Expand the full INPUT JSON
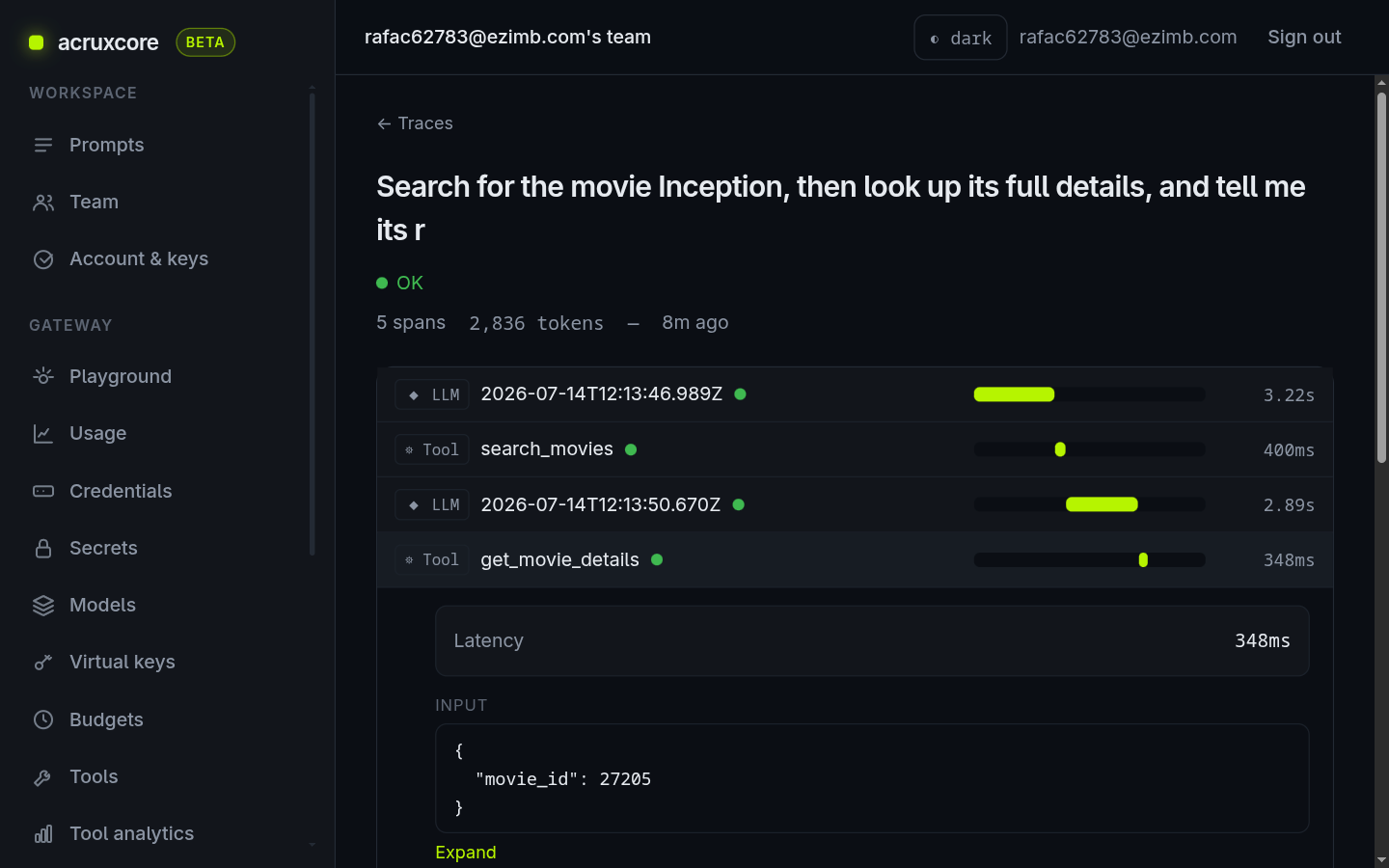 (465, 853)
